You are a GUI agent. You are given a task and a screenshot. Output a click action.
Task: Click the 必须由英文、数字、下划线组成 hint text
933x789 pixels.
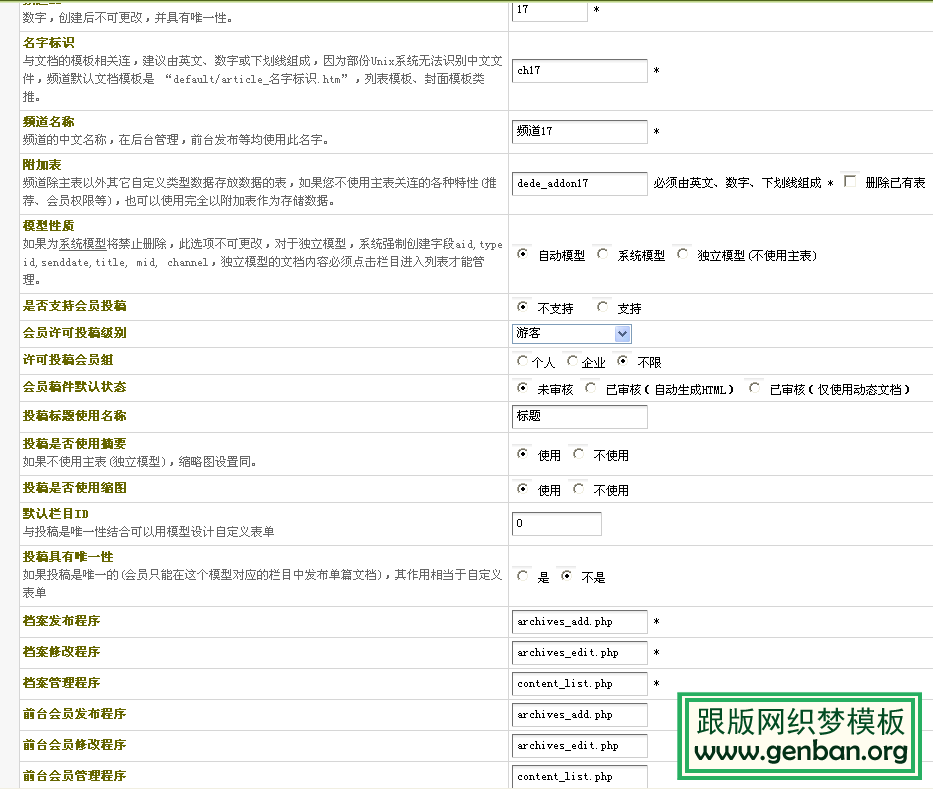(737, 183)
